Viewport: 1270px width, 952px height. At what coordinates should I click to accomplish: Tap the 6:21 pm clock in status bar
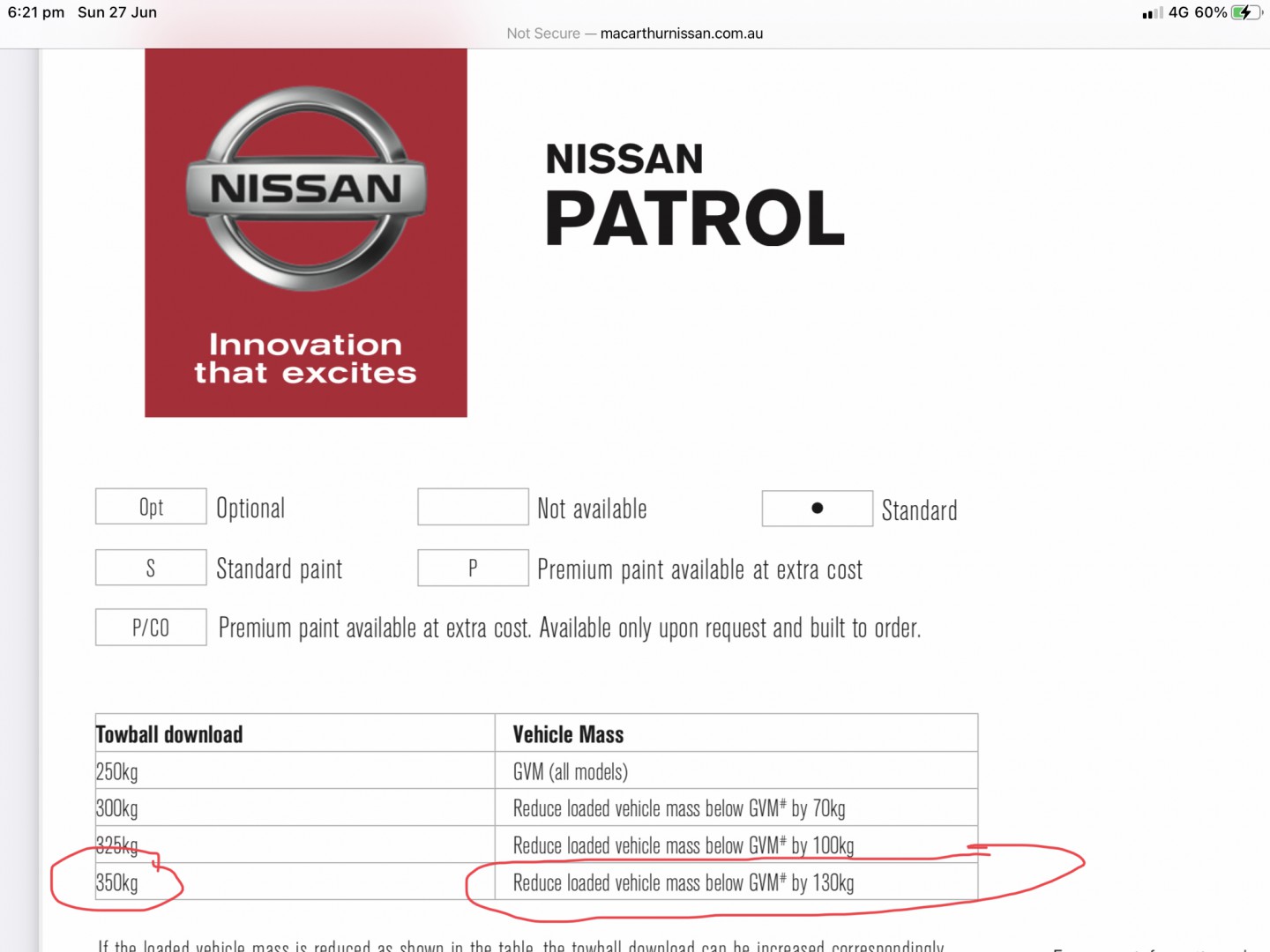(36, 12)
